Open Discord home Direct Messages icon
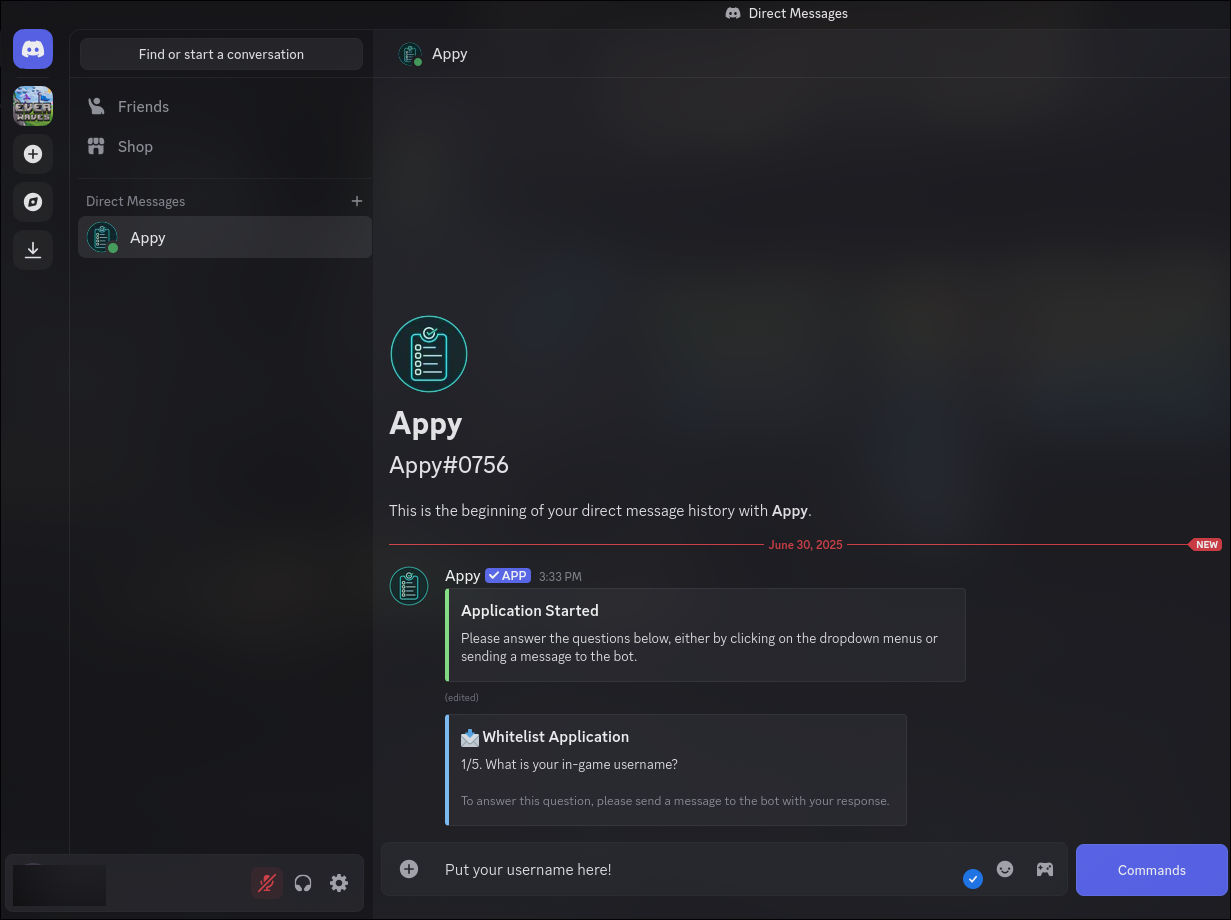 pyautogui.click(x=33, y=49)
